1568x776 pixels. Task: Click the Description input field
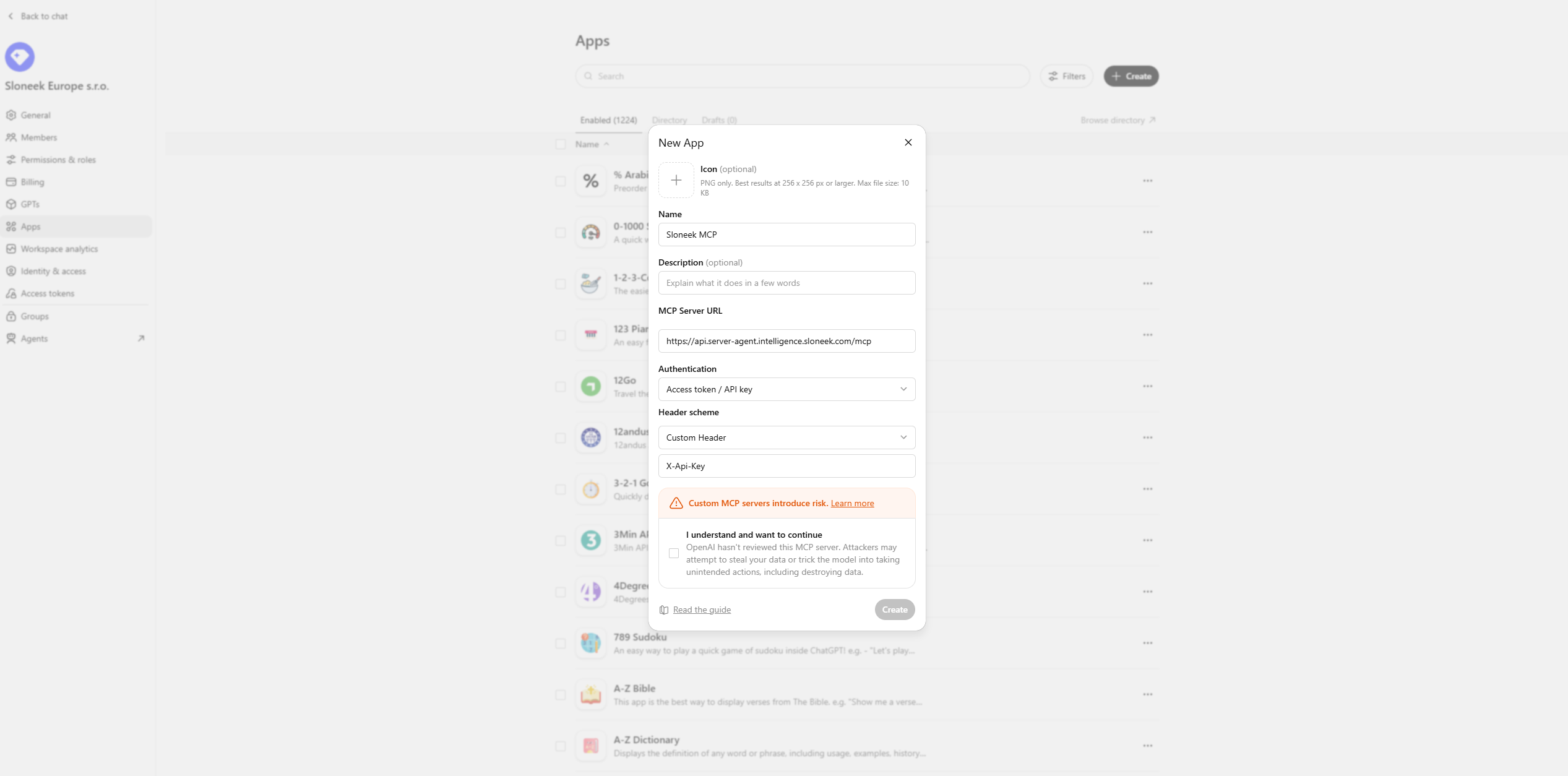[786, 283]
